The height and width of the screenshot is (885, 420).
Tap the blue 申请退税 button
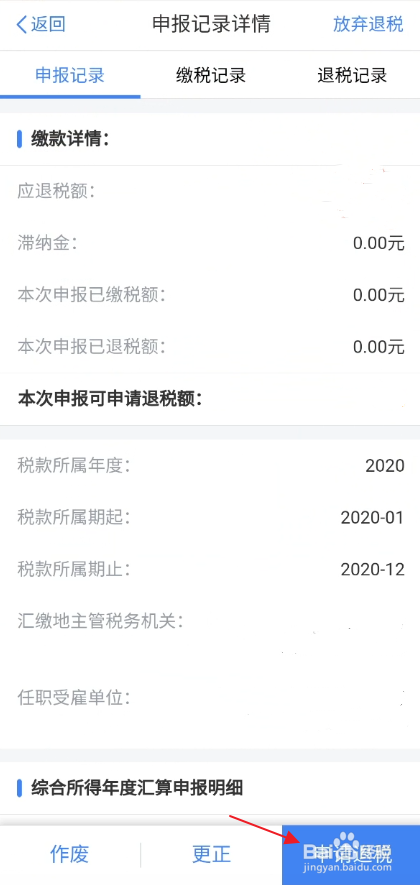351,854
